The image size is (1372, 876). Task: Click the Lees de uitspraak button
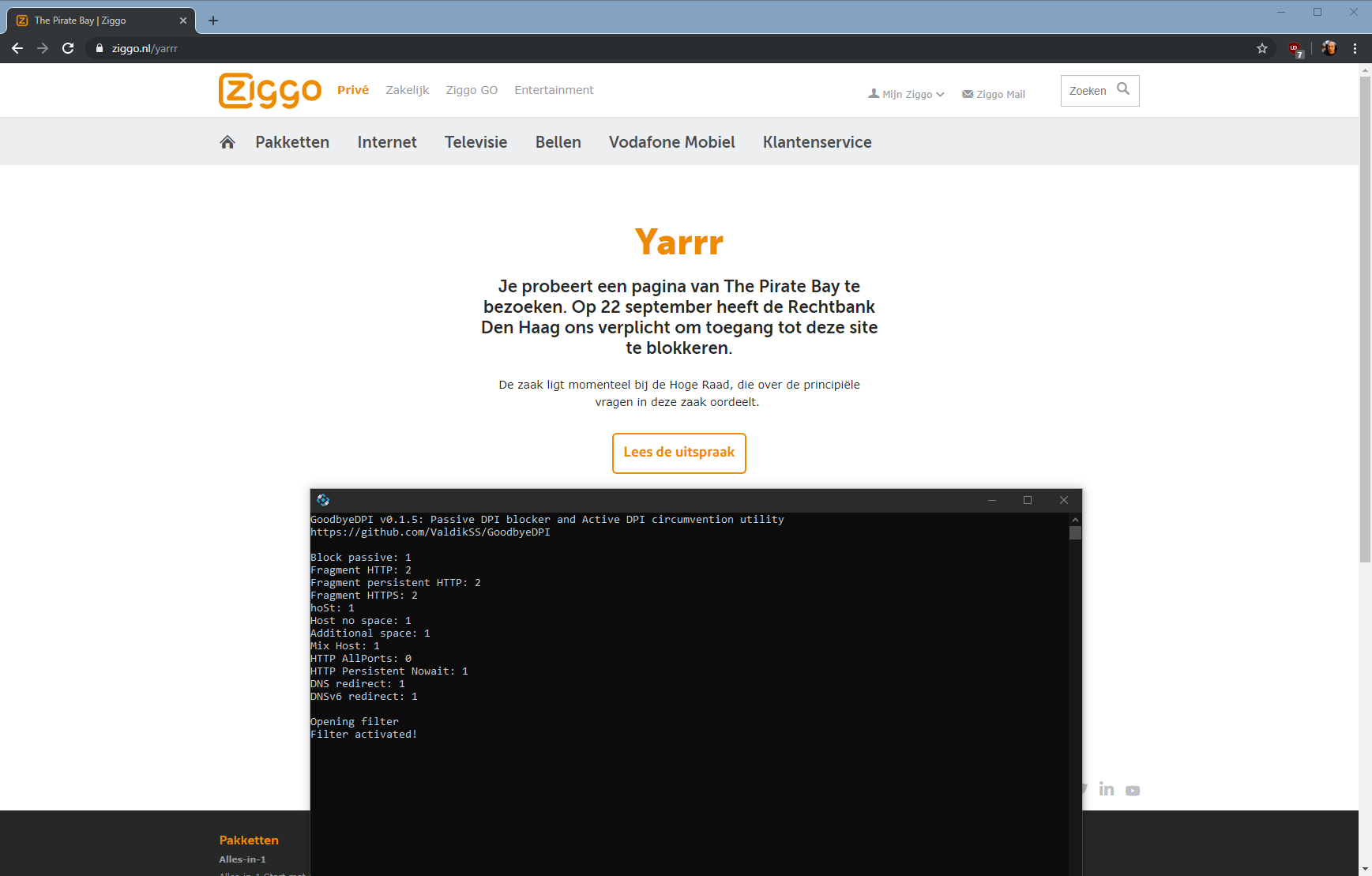[679, 453]
